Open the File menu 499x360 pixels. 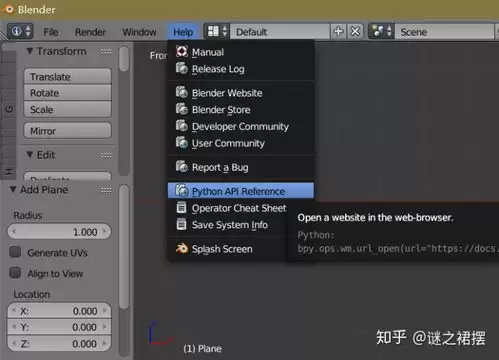(x=51, y=32)
